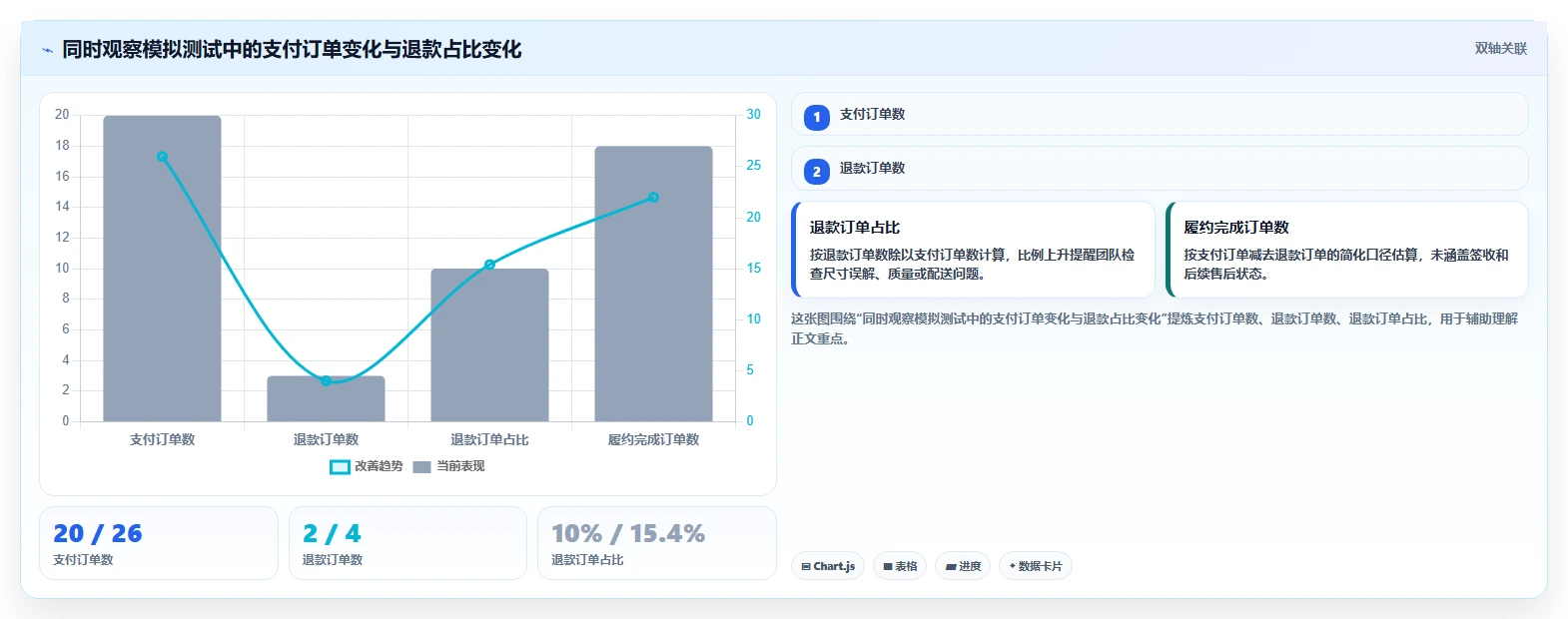The height and width of the screenshot is (619, 1568).
Task: Click the icon inside the Chart.js tag
Action: coord(806,566)
